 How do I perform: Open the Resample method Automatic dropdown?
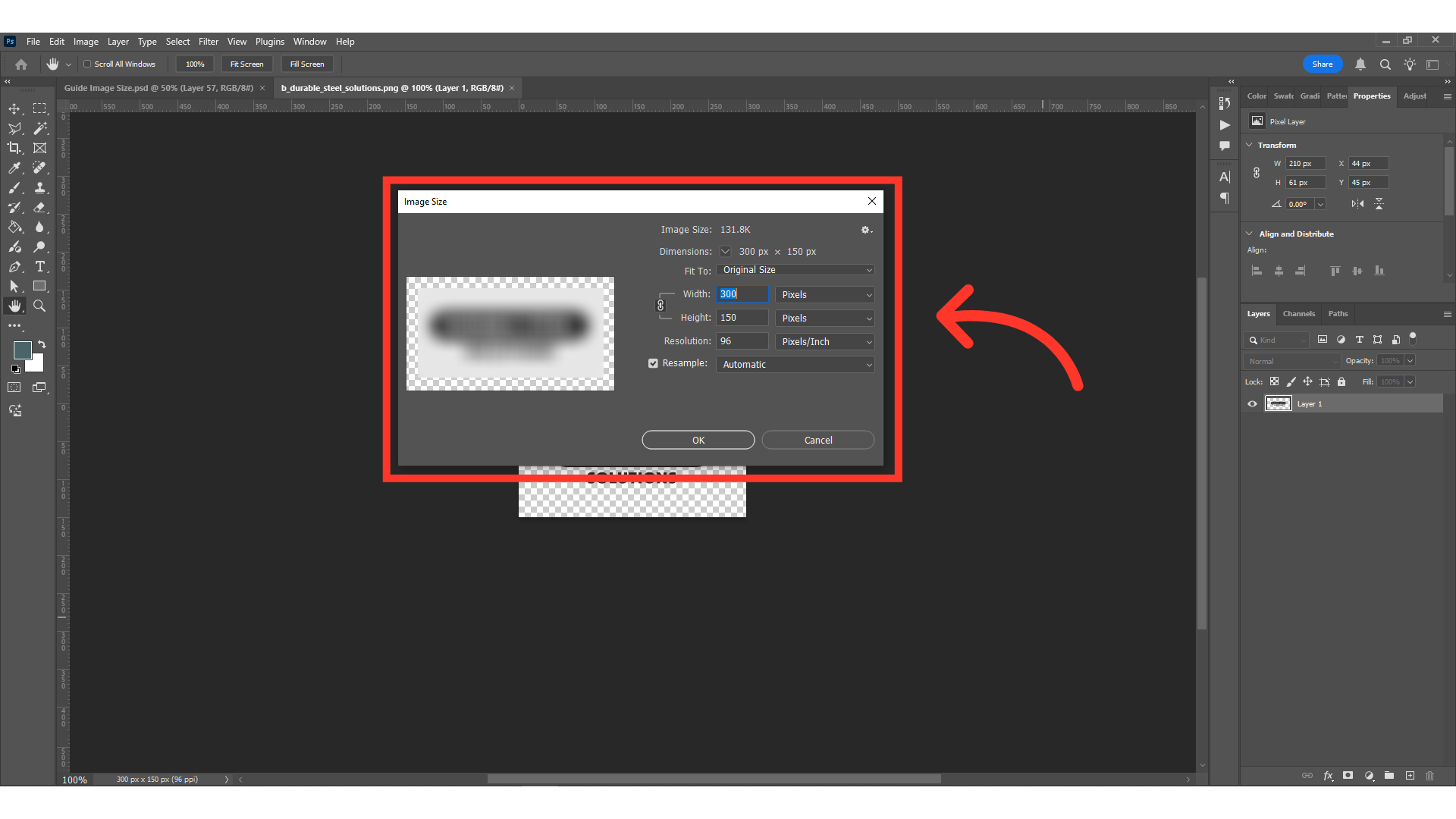coord(795,365)
